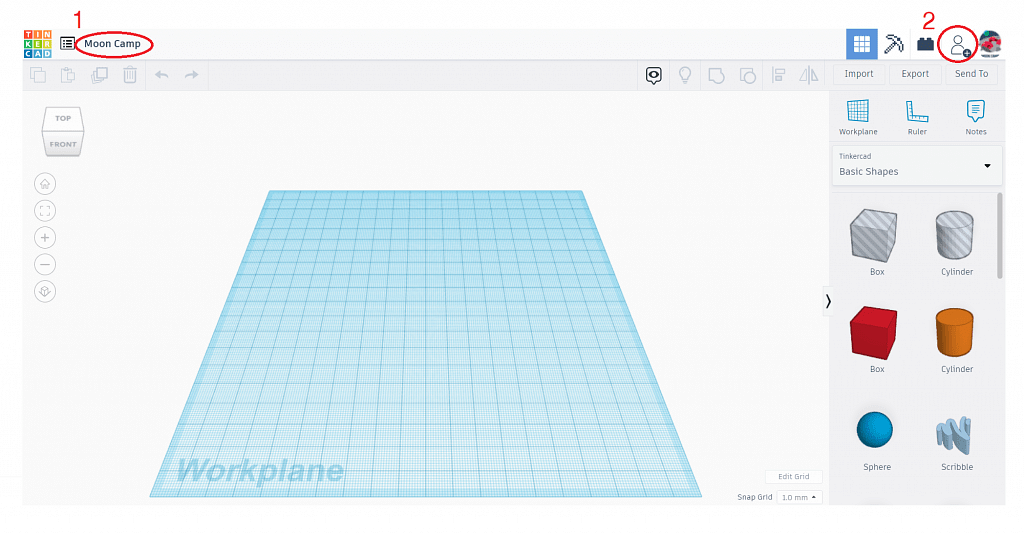Click the Home view button
This screenshot has width=1024, height=535.
pyautogui.click(x=45, y=184)
